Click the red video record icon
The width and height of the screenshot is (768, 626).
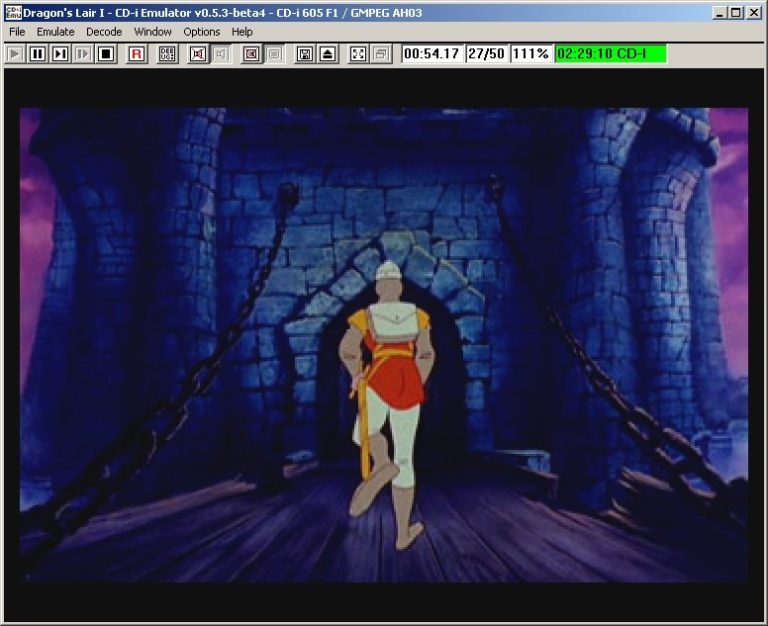251,54
